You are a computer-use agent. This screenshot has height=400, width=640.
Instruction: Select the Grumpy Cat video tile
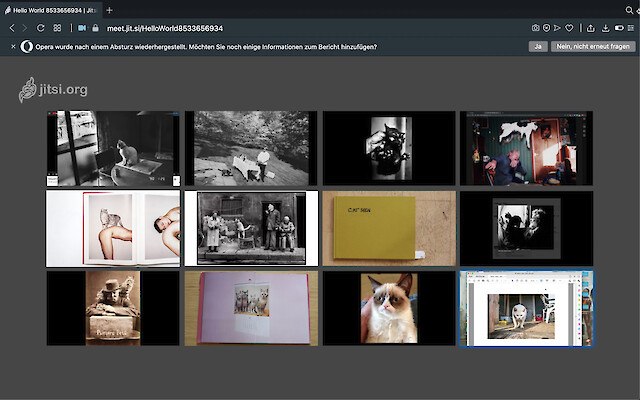pyautogui.click(x=388, y=308)
